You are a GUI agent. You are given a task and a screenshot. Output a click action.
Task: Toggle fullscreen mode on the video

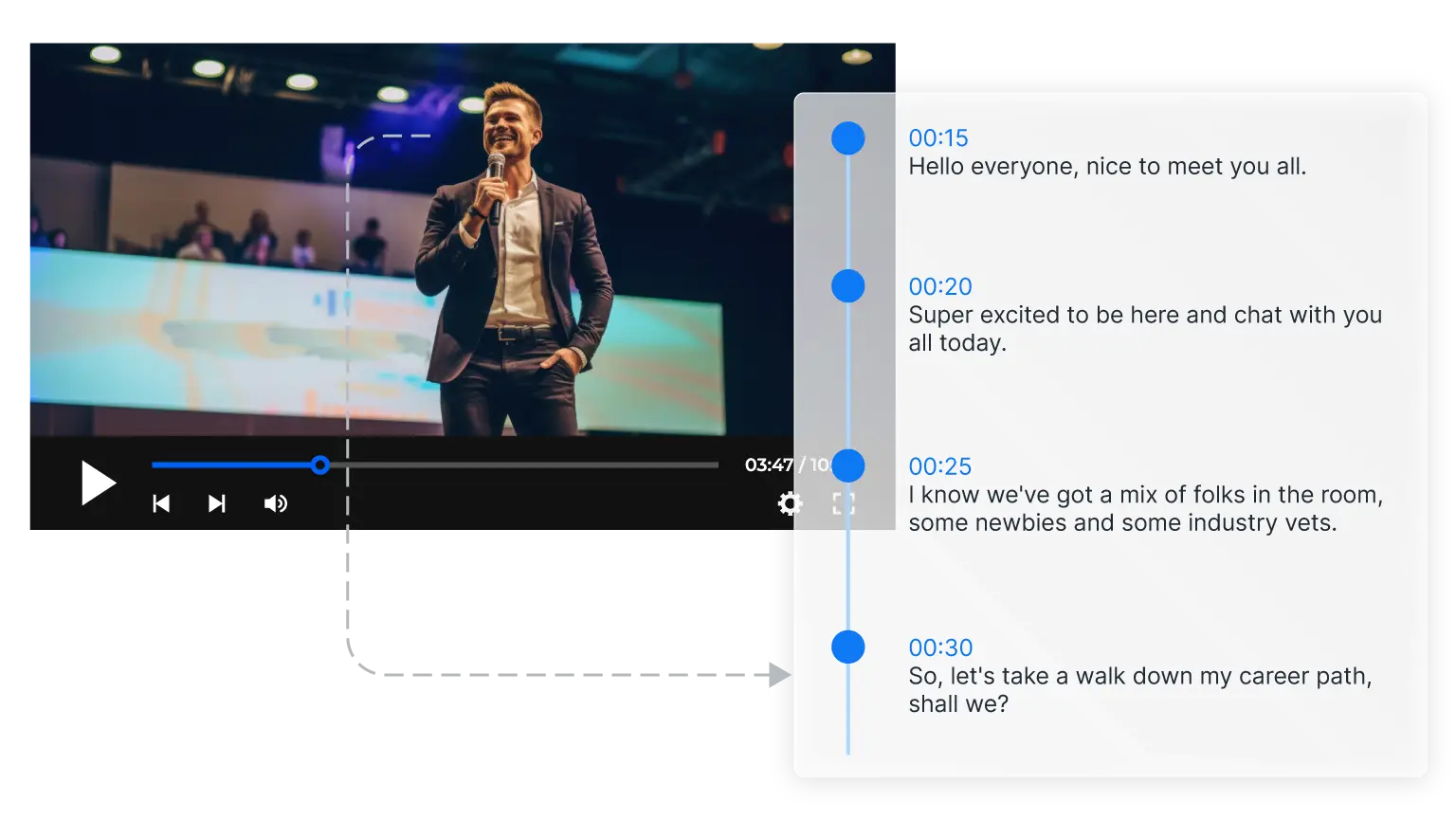(844, 503)
